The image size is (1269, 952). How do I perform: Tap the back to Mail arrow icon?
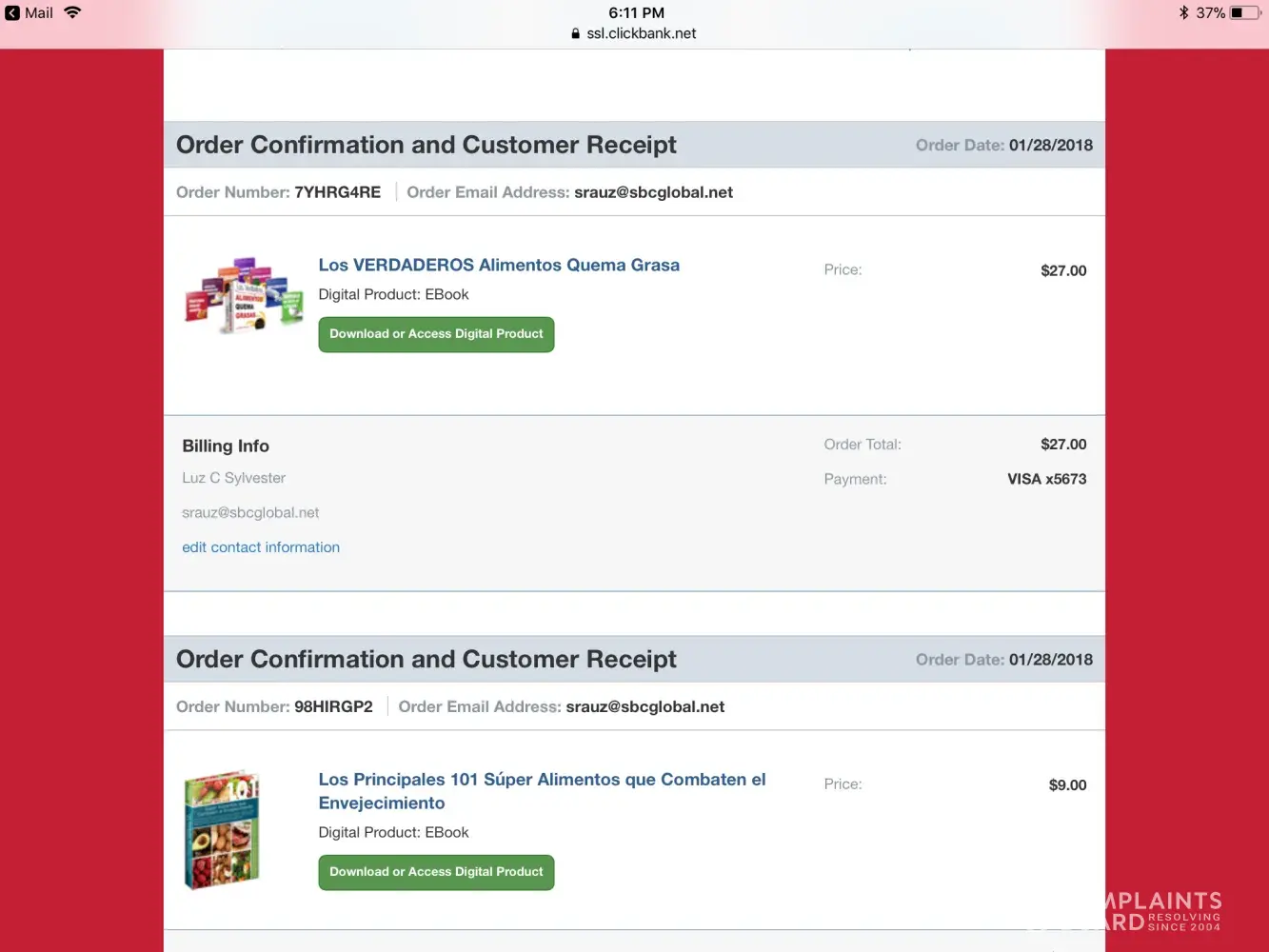tap(12, 13)
